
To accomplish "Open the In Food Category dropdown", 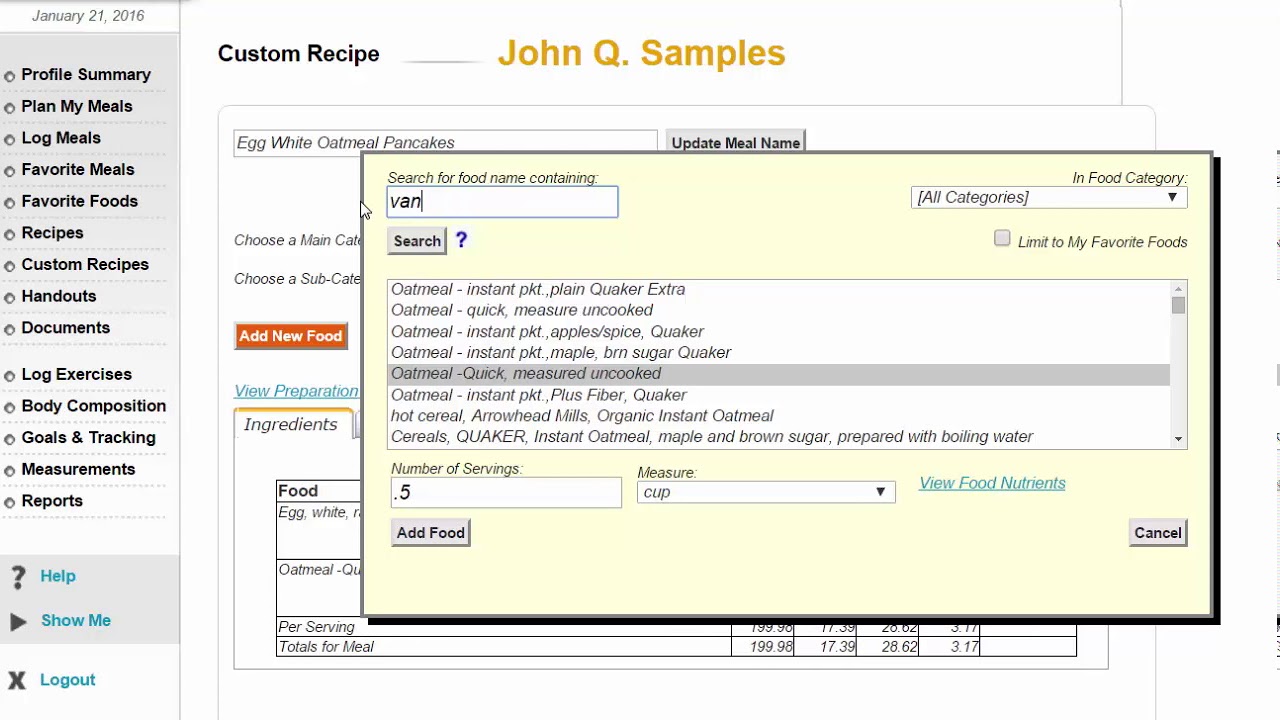I will (x=1049, y=197).
